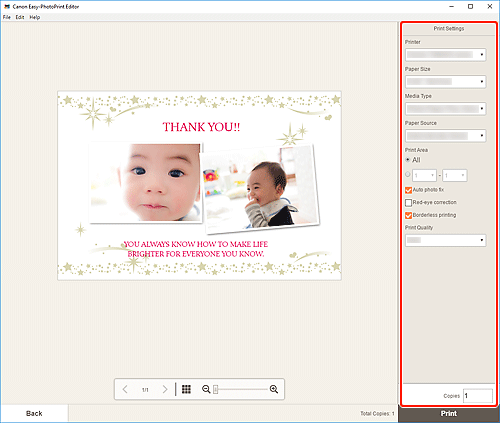The height and width of the screenshot is (423, 500).
Task: Select the All print area radio button
Action: click(407, 160)
